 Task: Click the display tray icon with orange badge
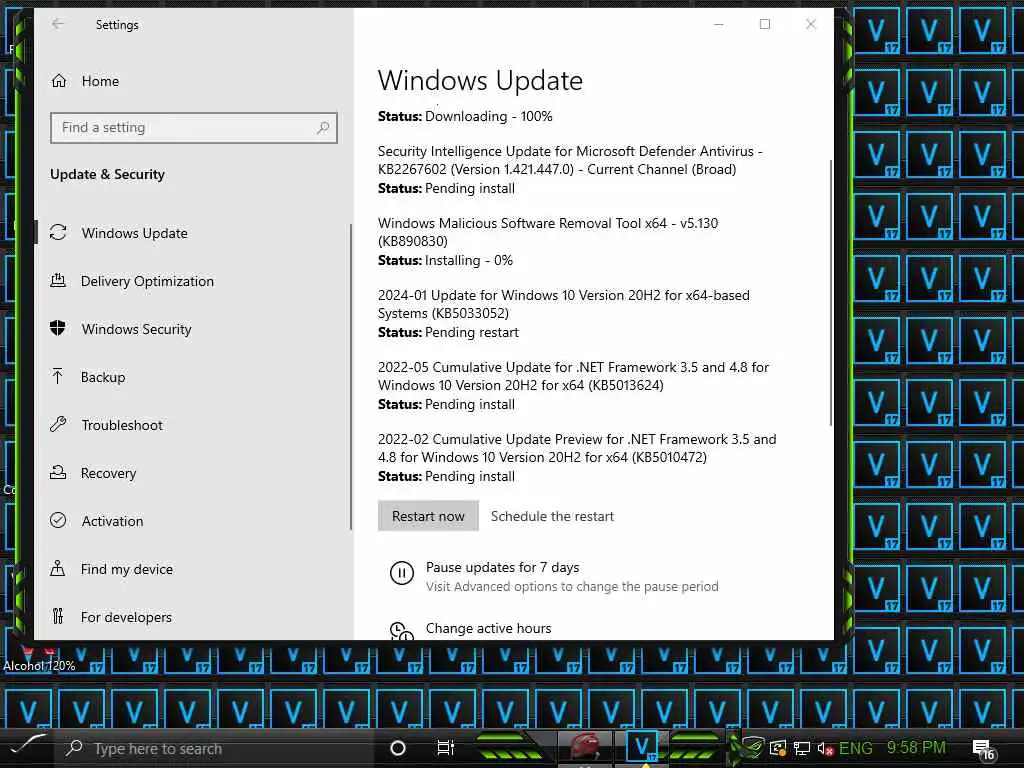[778, 748]
